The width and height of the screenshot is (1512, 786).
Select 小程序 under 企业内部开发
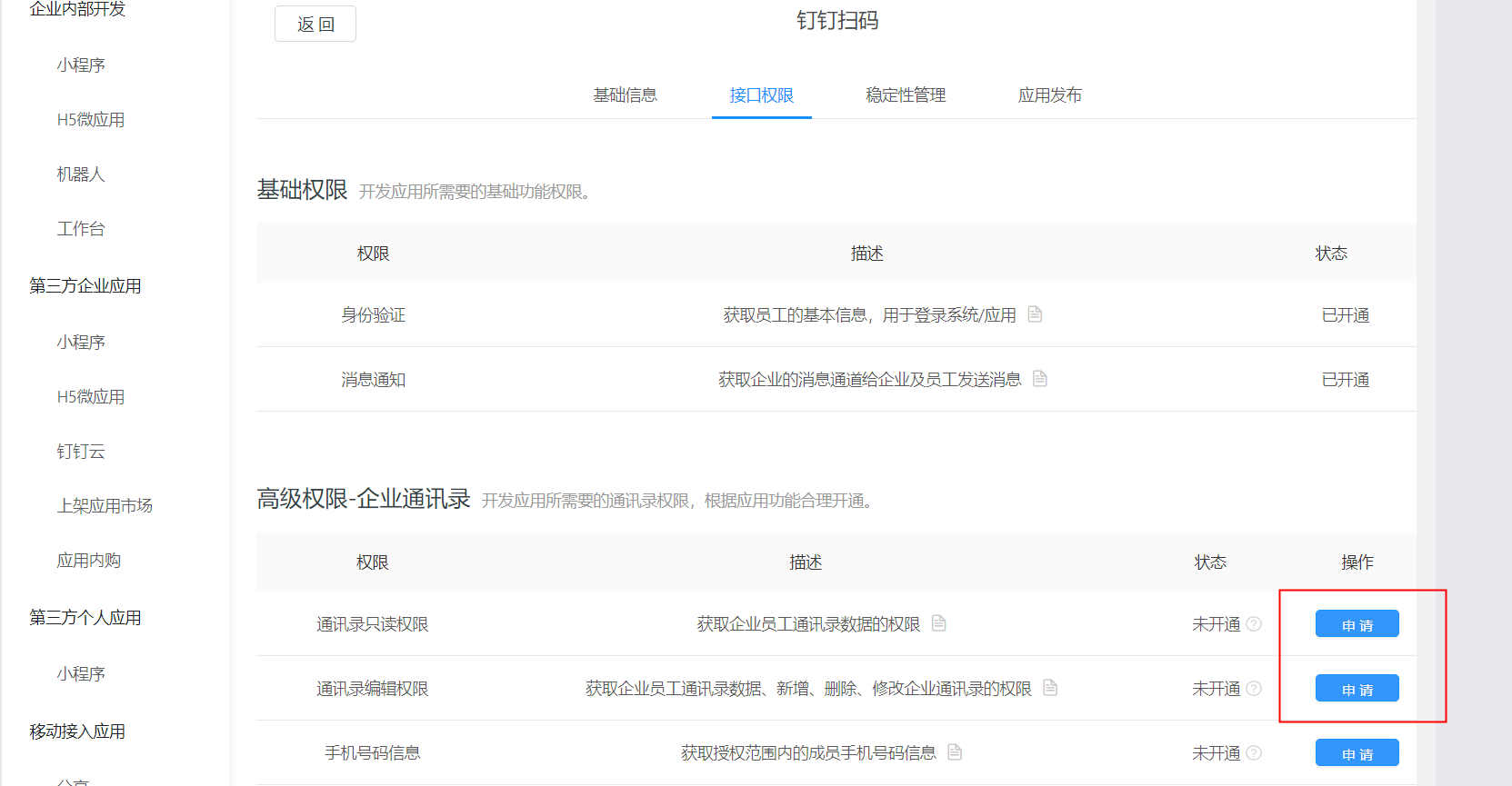81,65
